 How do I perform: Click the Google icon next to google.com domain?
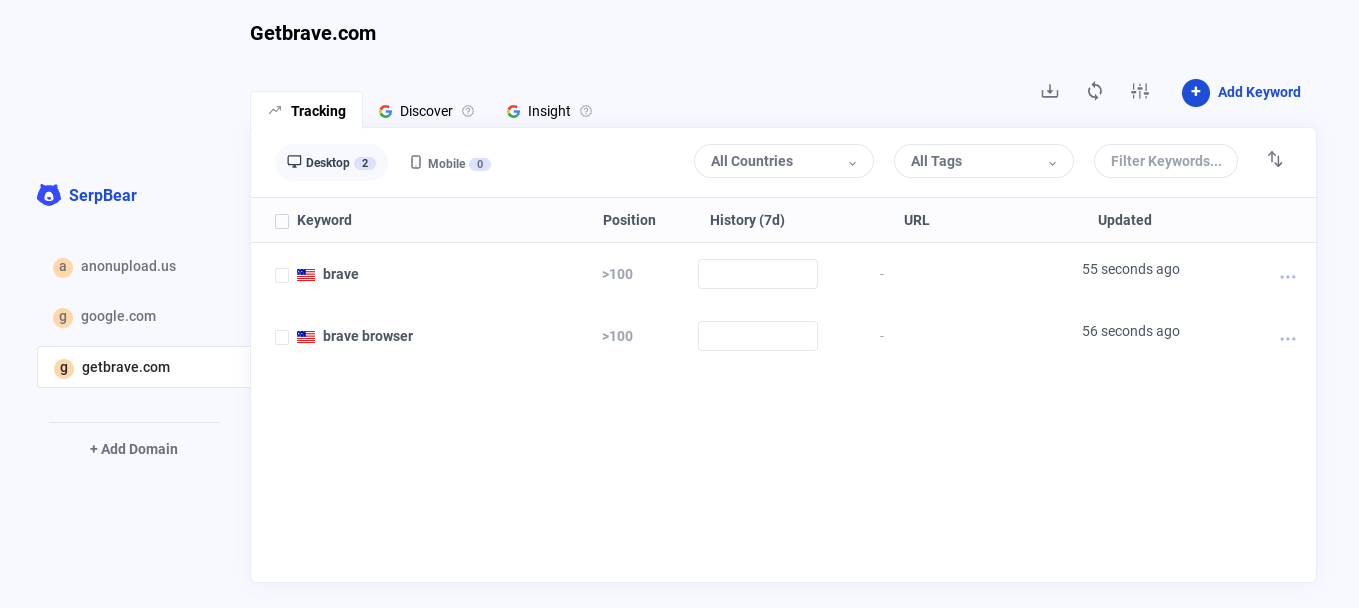click(62, 316)
